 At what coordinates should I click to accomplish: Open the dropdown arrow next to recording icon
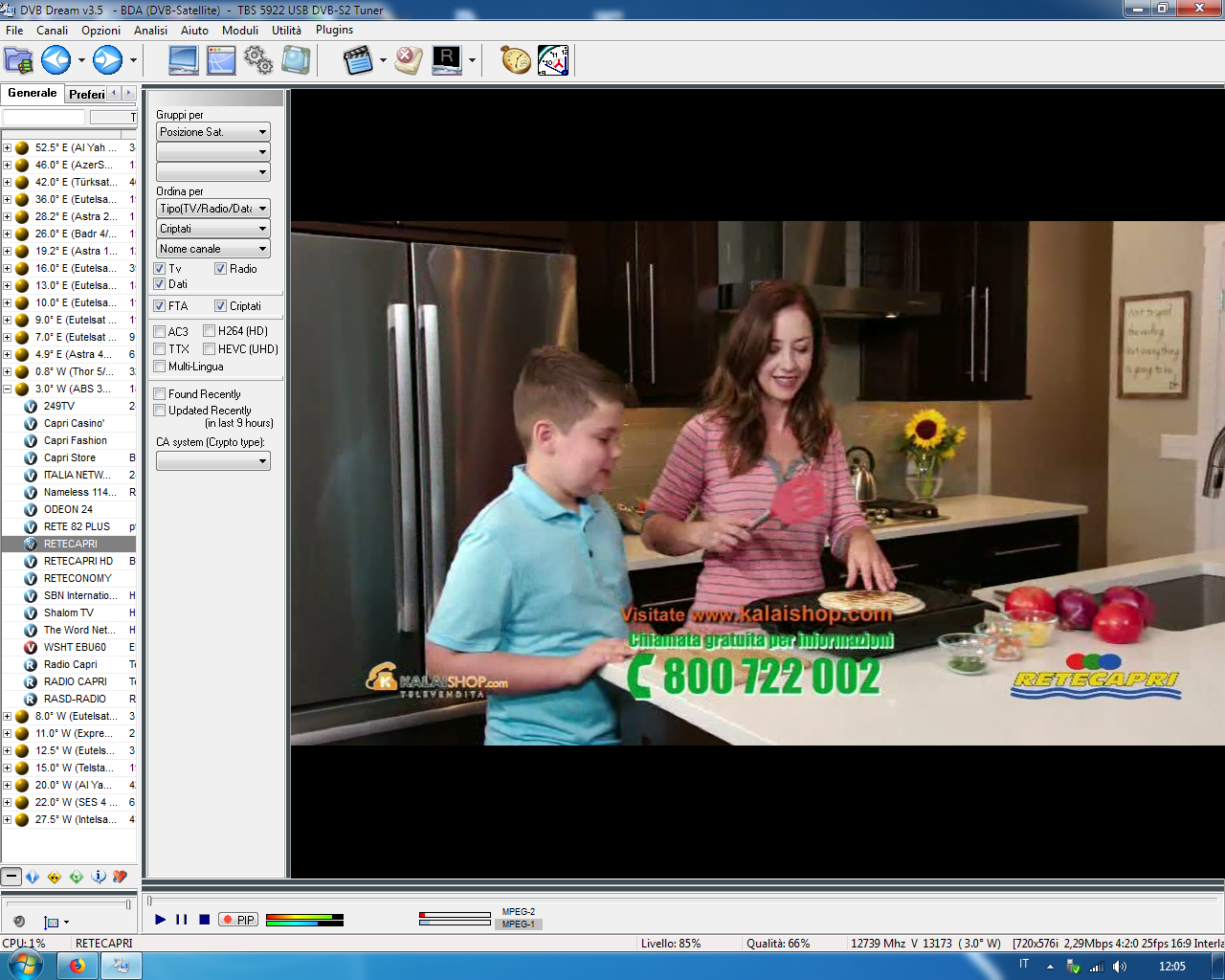pyautogui.click(x=383, y=60)
